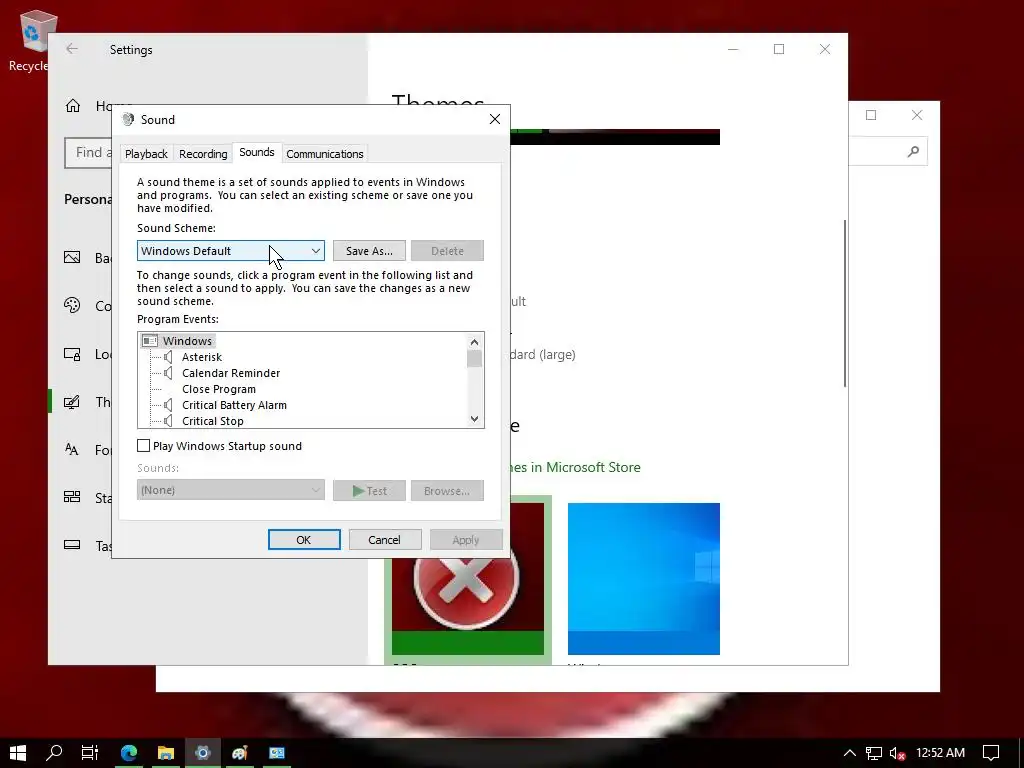
Task: Open the notification center icon
Action: pos(991,753)
